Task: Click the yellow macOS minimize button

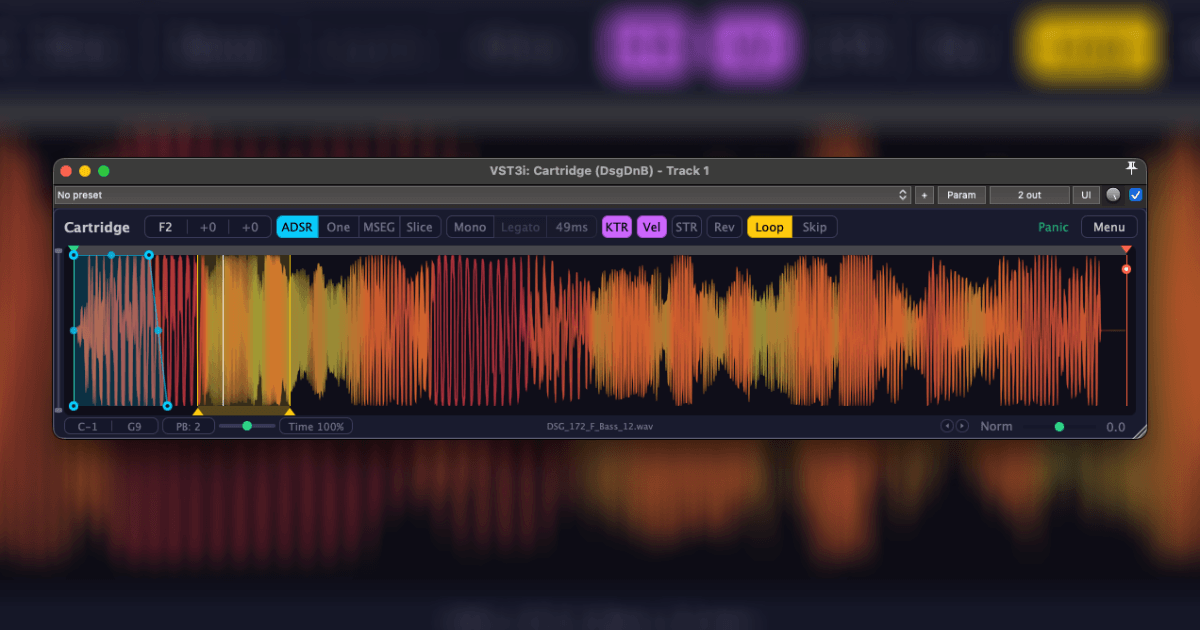Action: [85, 171]
